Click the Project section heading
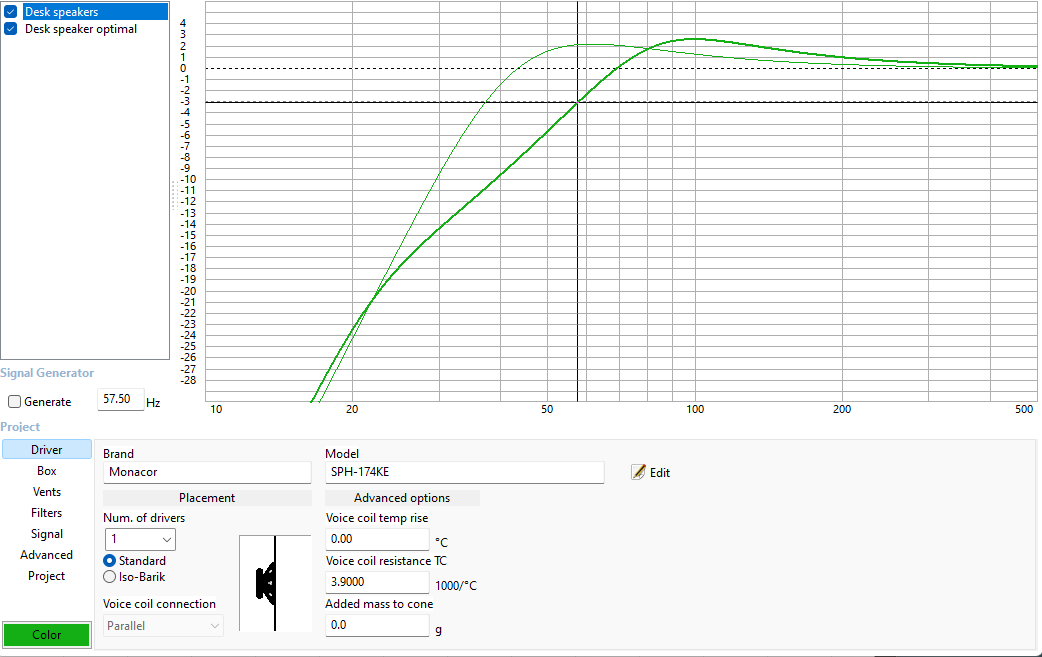 point(20,427)
